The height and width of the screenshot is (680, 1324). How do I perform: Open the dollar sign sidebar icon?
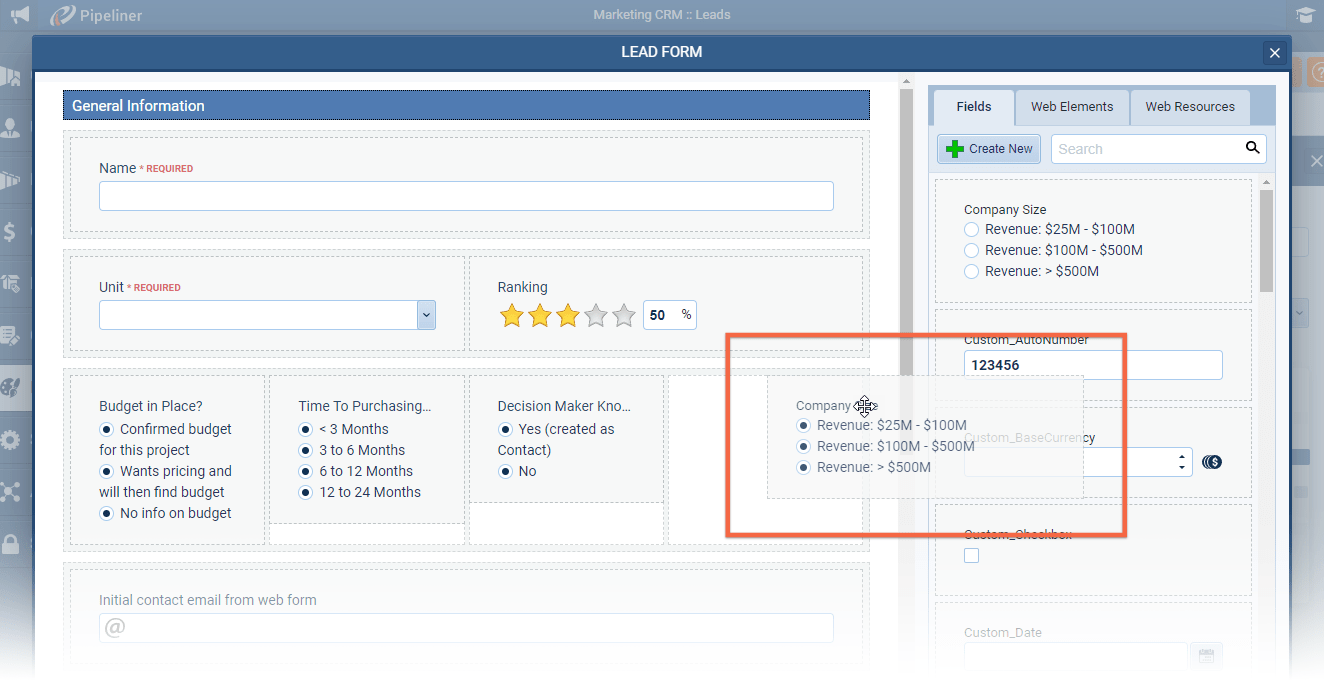tap(11, 232)
